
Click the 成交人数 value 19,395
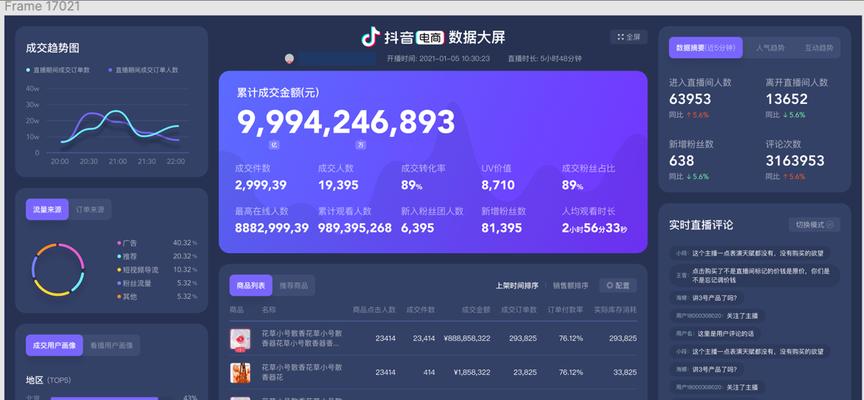click(338, 185)
